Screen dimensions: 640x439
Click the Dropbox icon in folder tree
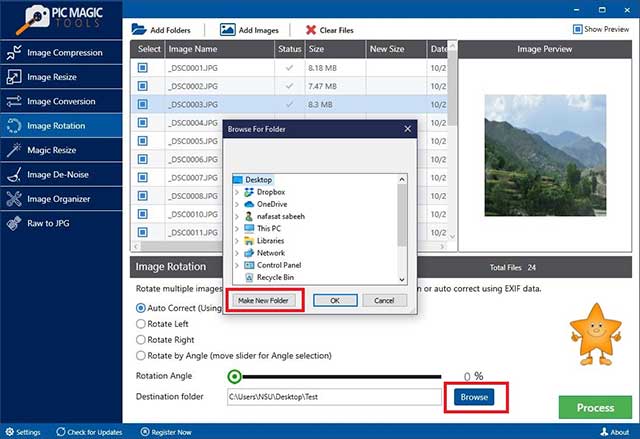(249, 192)
